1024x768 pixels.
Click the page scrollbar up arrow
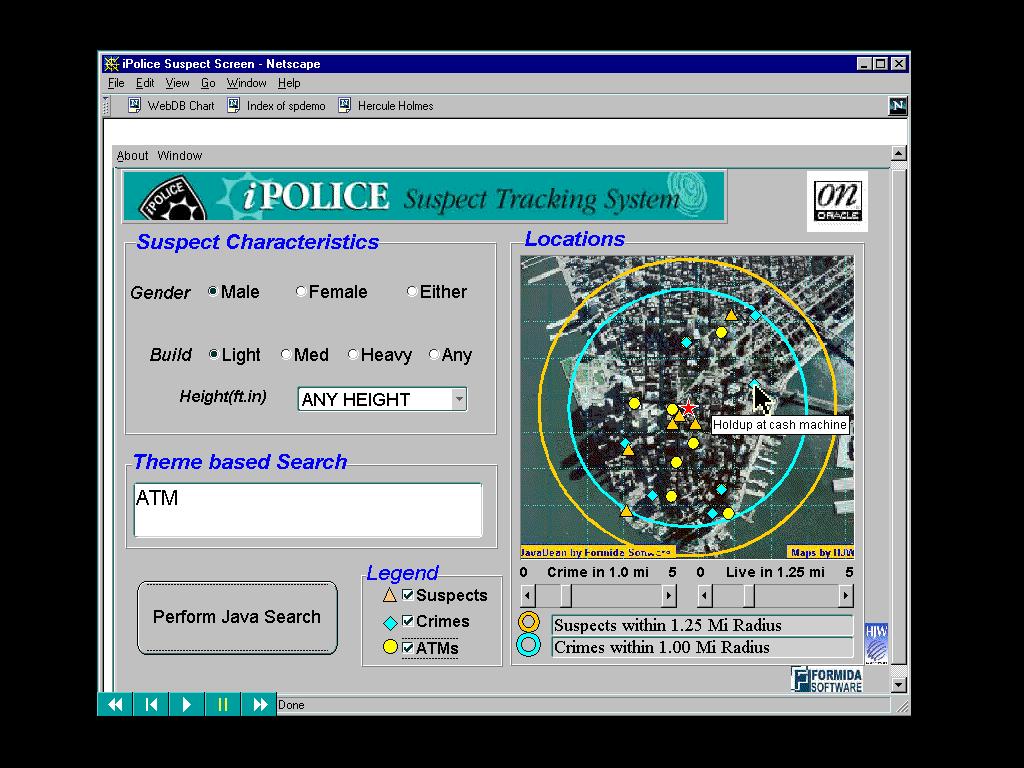pyautogui.click(x=899, y=153)
